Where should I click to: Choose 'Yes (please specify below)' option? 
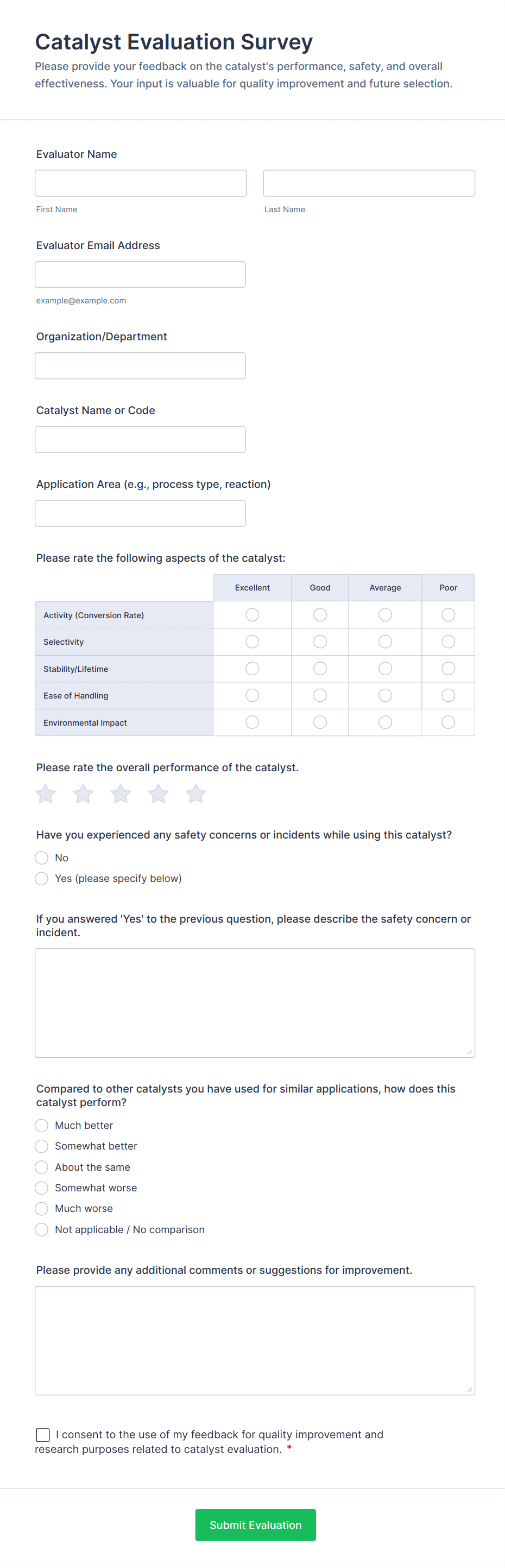(x=41, y=878)
